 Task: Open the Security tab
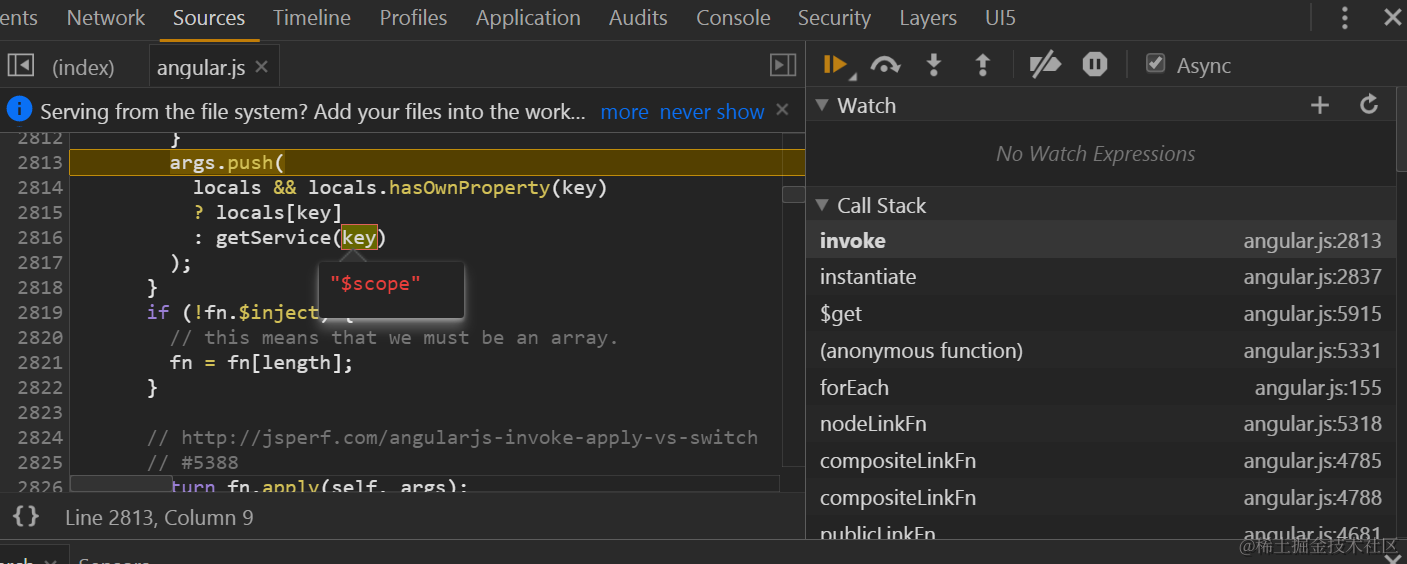coord(834,18)
